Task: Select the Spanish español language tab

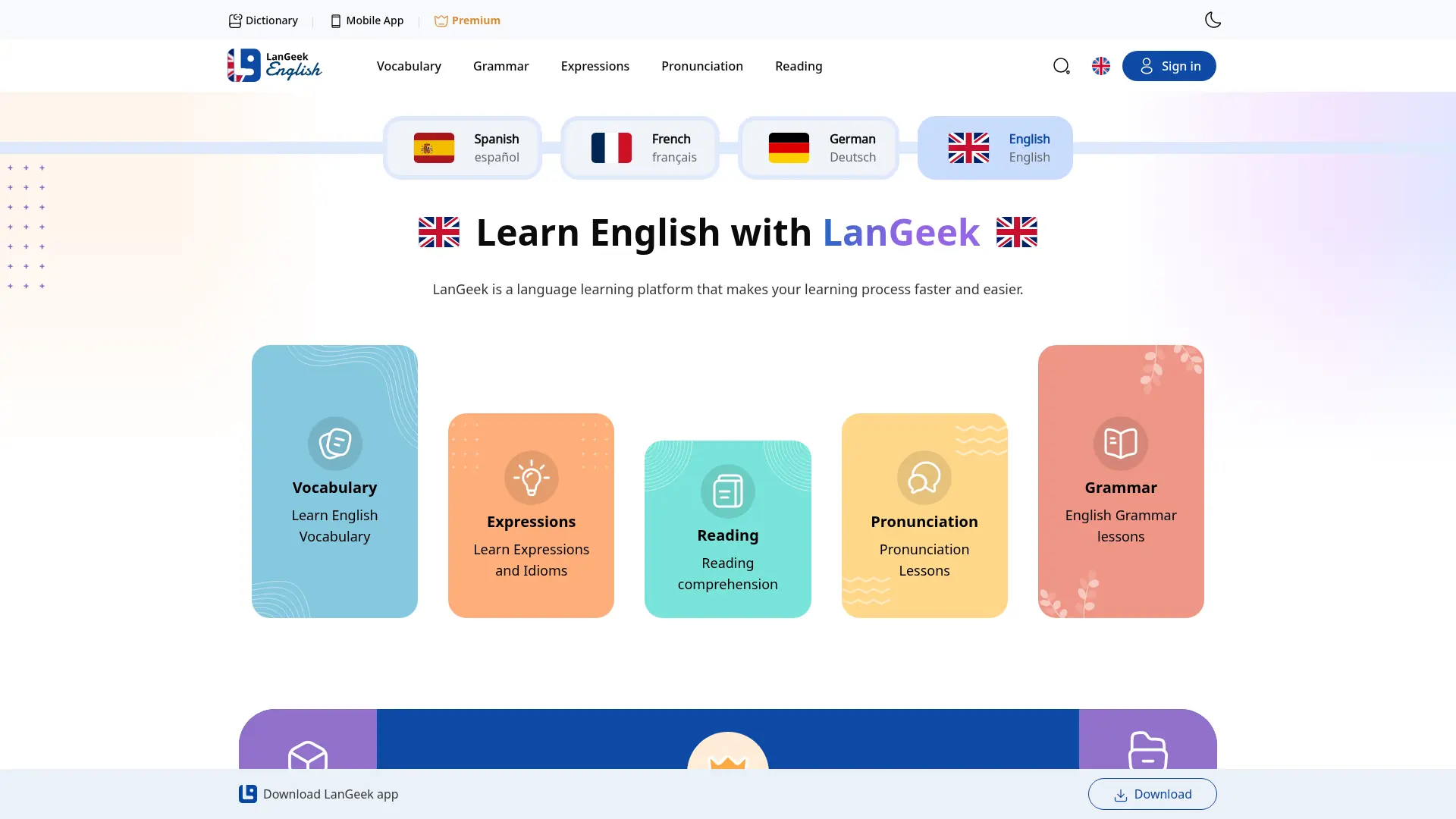Action: (x=463, y=148)
